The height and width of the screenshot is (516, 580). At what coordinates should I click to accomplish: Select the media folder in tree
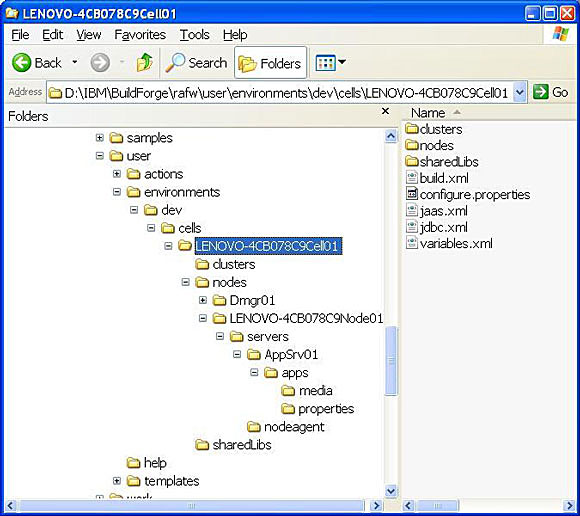pos(307,391)
